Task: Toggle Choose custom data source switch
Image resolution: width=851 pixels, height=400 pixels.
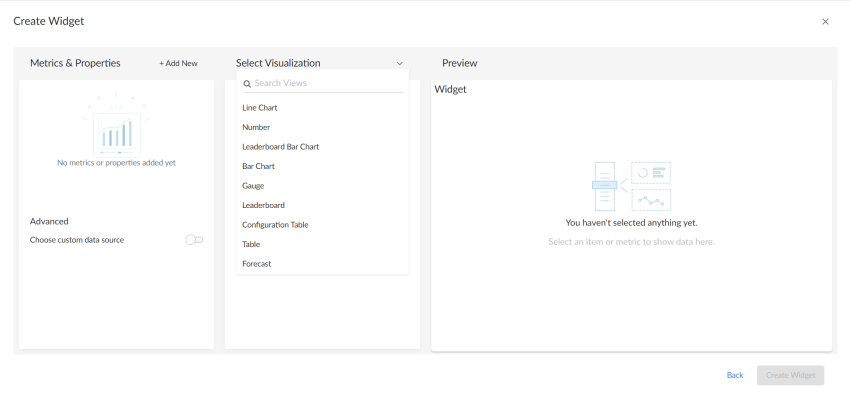Action: point(194,240)
